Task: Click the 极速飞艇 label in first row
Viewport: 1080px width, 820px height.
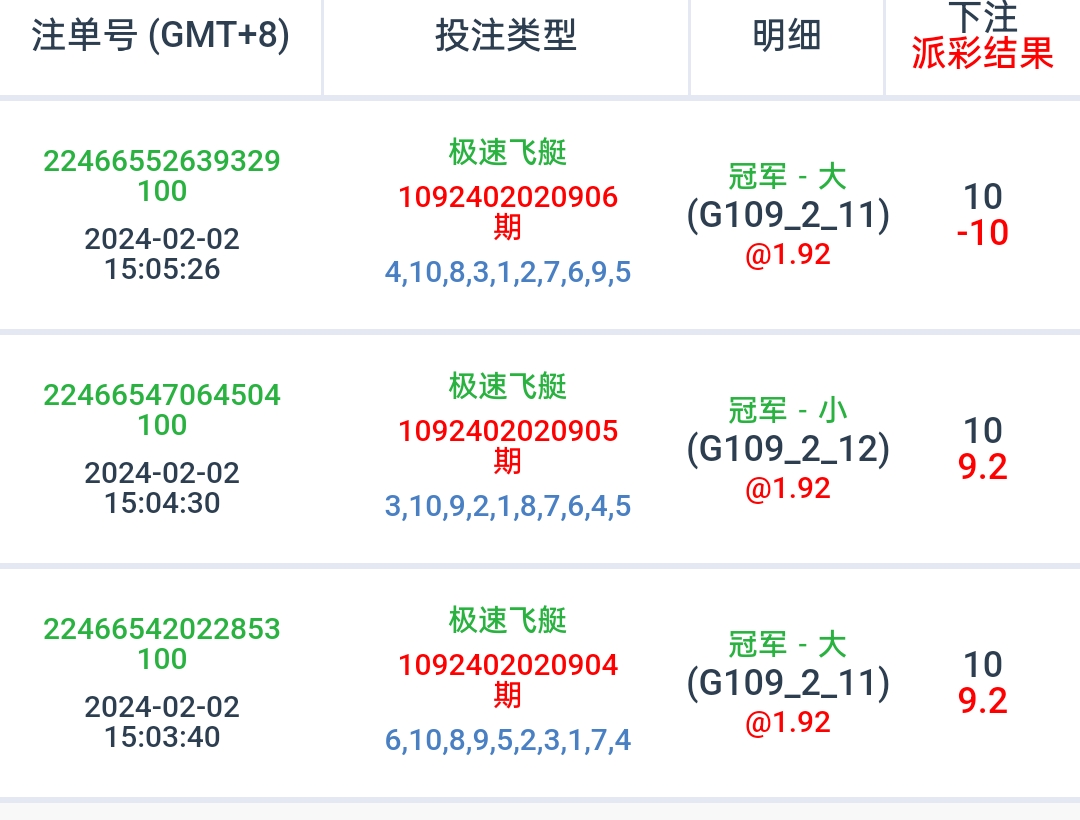Action: 508,152
